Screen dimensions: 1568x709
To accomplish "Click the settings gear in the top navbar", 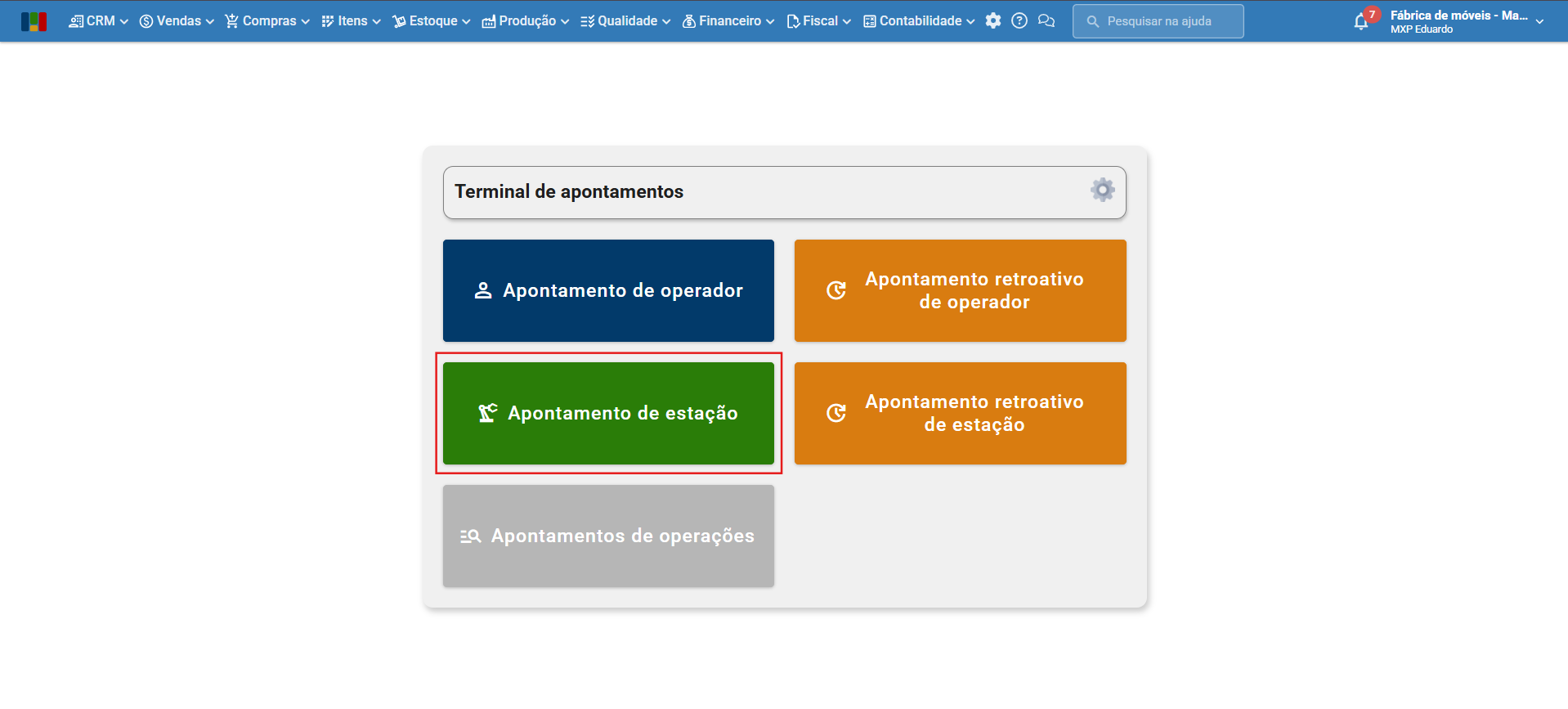I will 993,21.
